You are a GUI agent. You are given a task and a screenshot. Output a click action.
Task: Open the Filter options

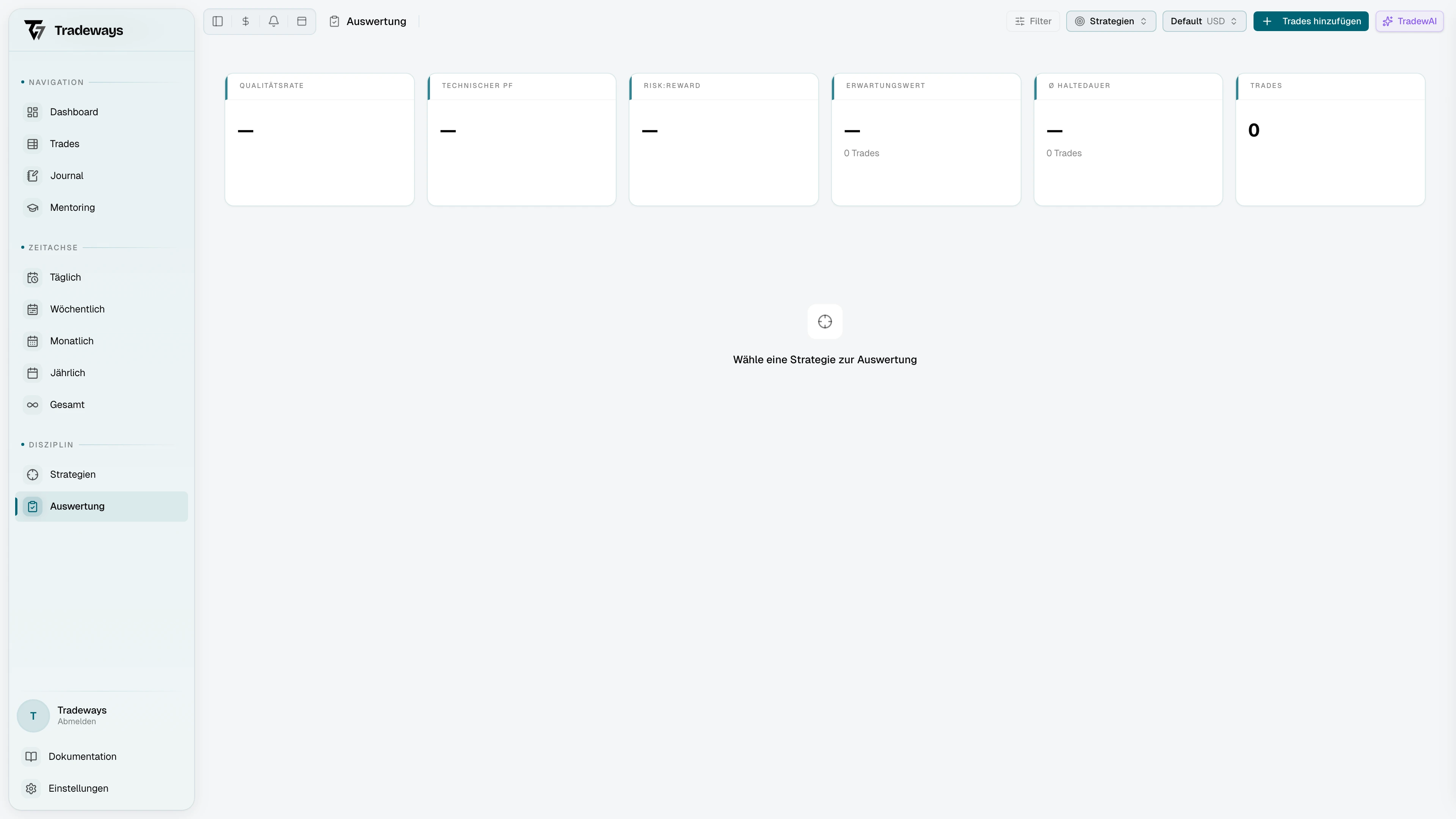1032,22
